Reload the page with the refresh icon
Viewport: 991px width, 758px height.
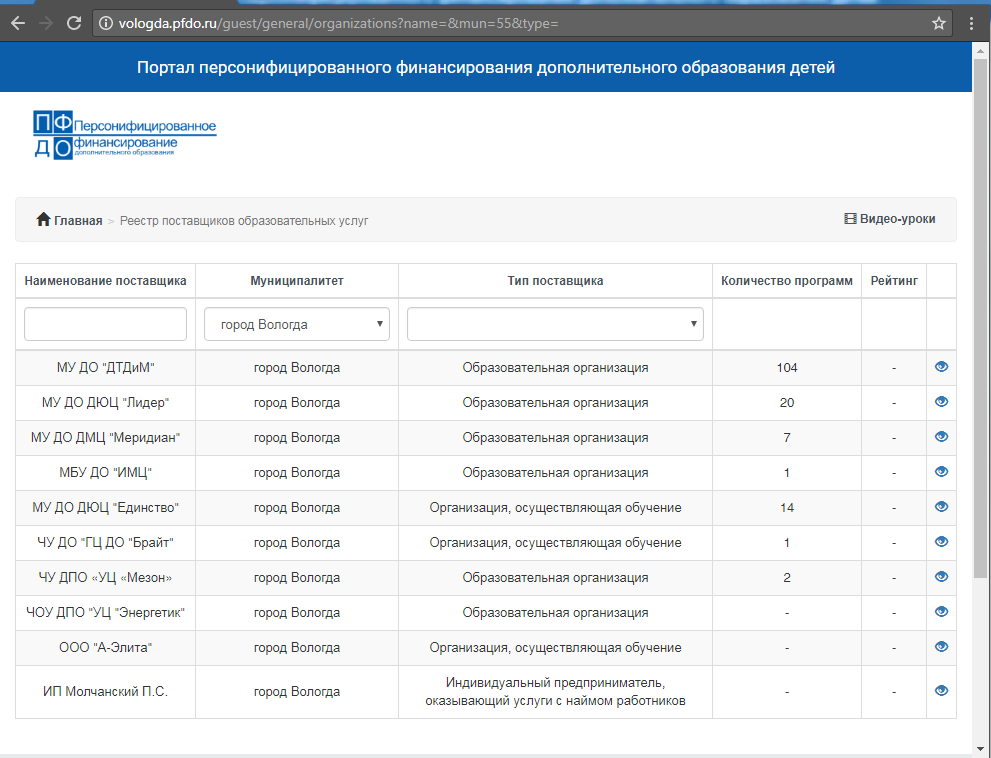coord(74,23)
